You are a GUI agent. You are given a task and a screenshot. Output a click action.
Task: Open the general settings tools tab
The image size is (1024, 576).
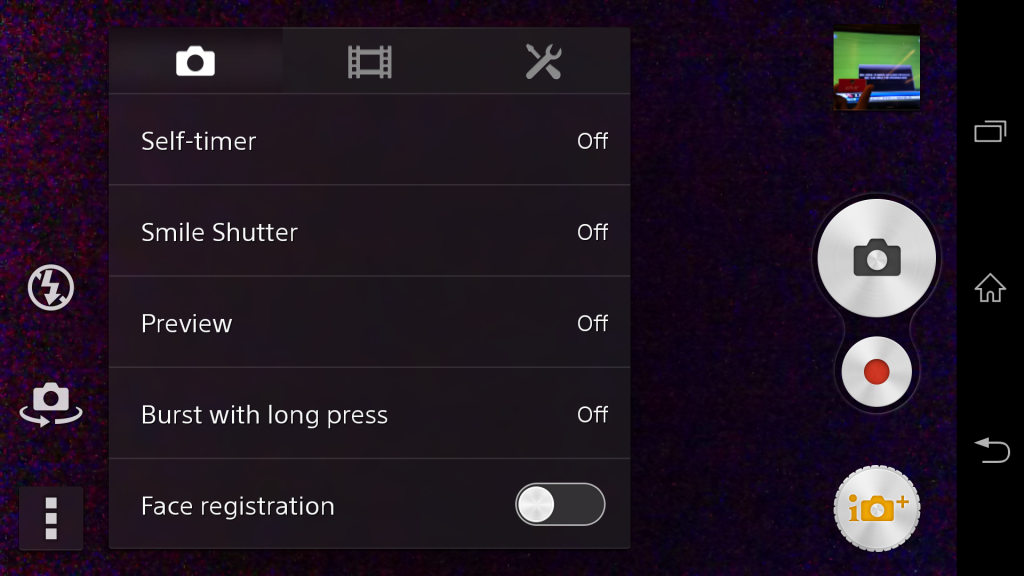[543, 61]
